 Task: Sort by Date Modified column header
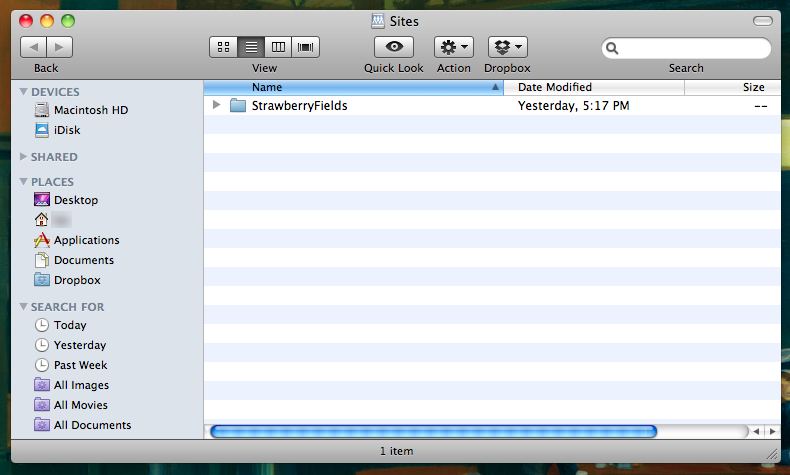(594, 87)
